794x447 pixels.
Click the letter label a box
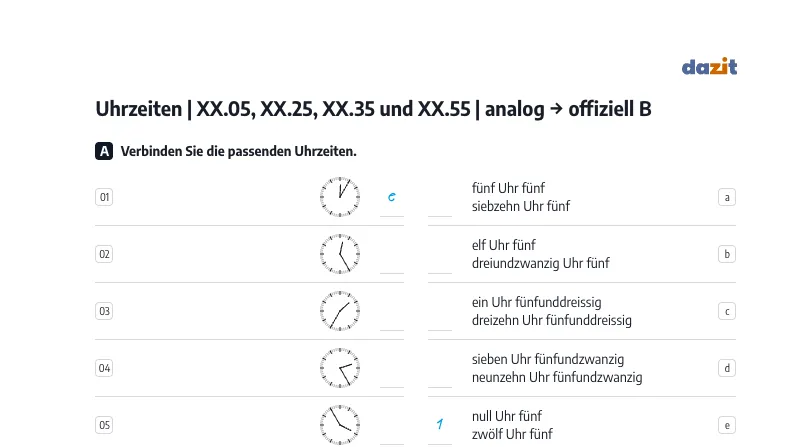coord(727,197)
